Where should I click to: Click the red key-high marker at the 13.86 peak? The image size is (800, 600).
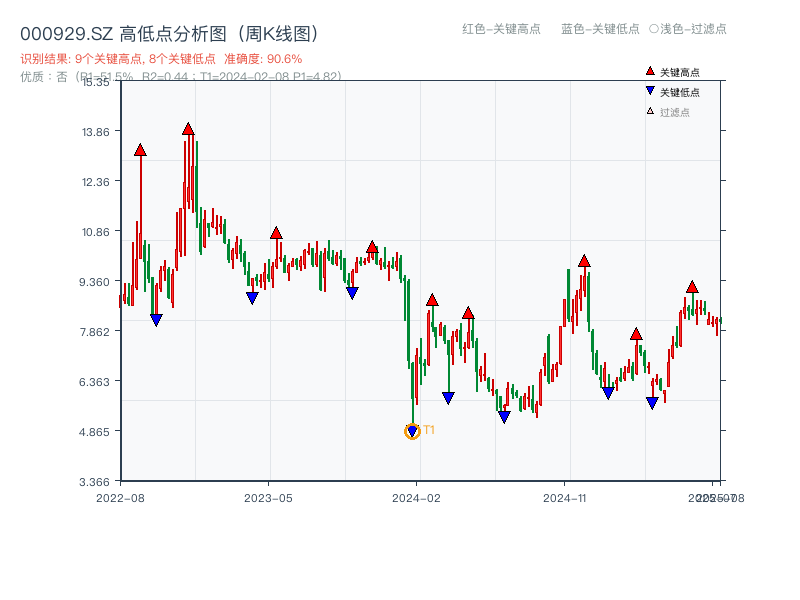188,128
